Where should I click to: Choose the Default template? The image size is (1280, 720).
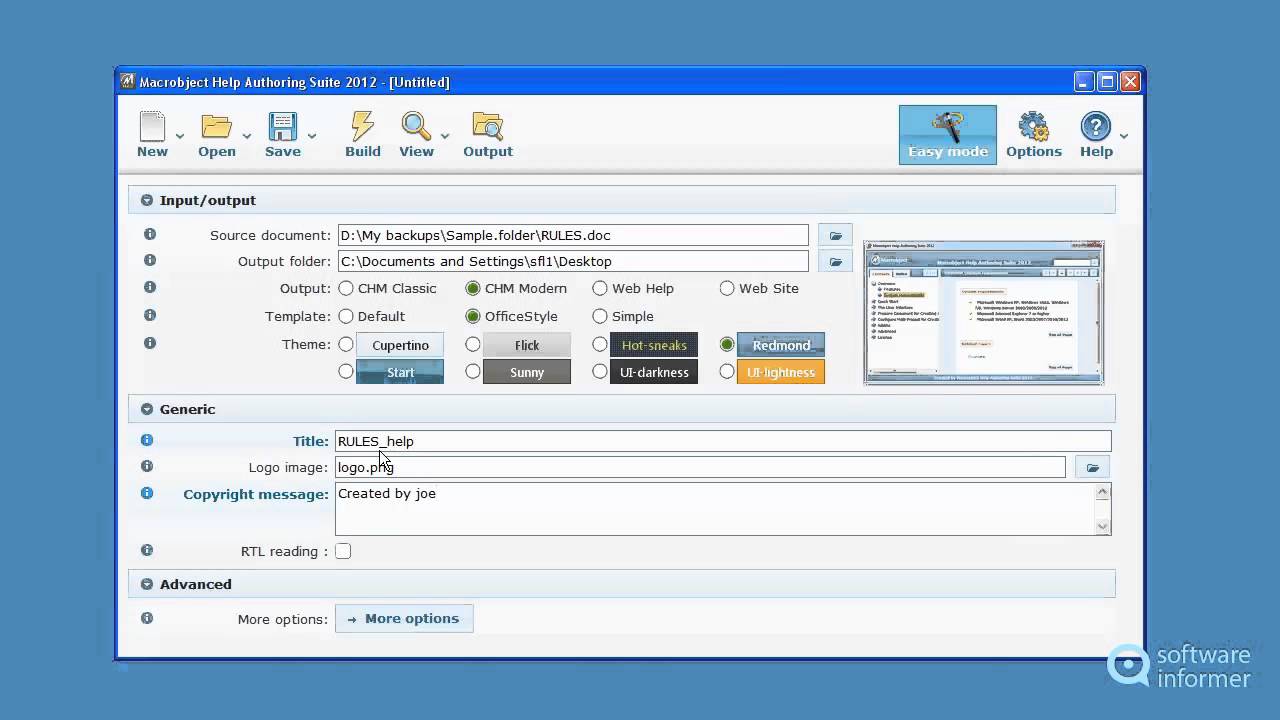[346, 316]
